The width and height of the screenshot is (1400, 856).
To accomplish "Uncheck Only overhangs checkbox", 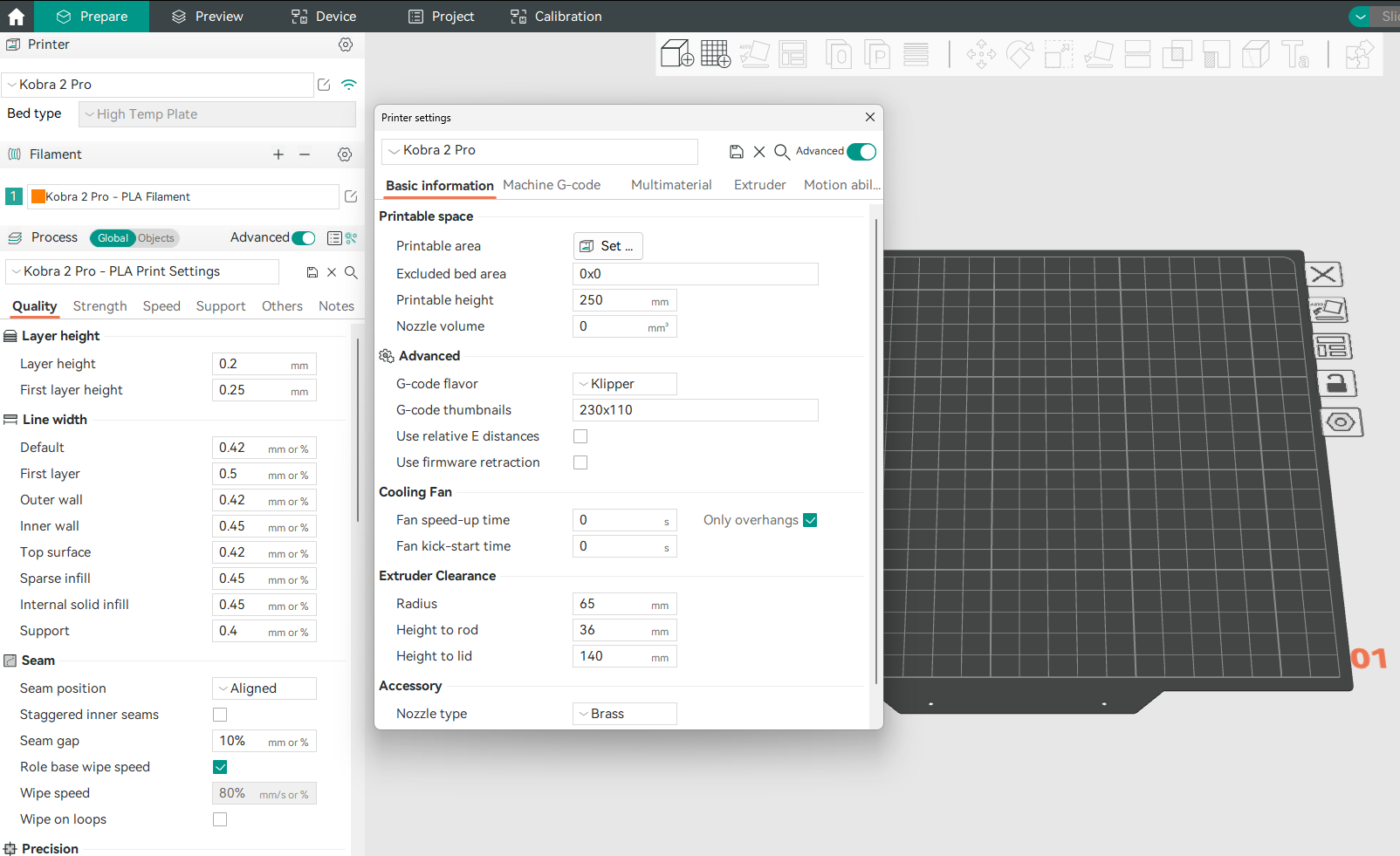I will point(810,520).
